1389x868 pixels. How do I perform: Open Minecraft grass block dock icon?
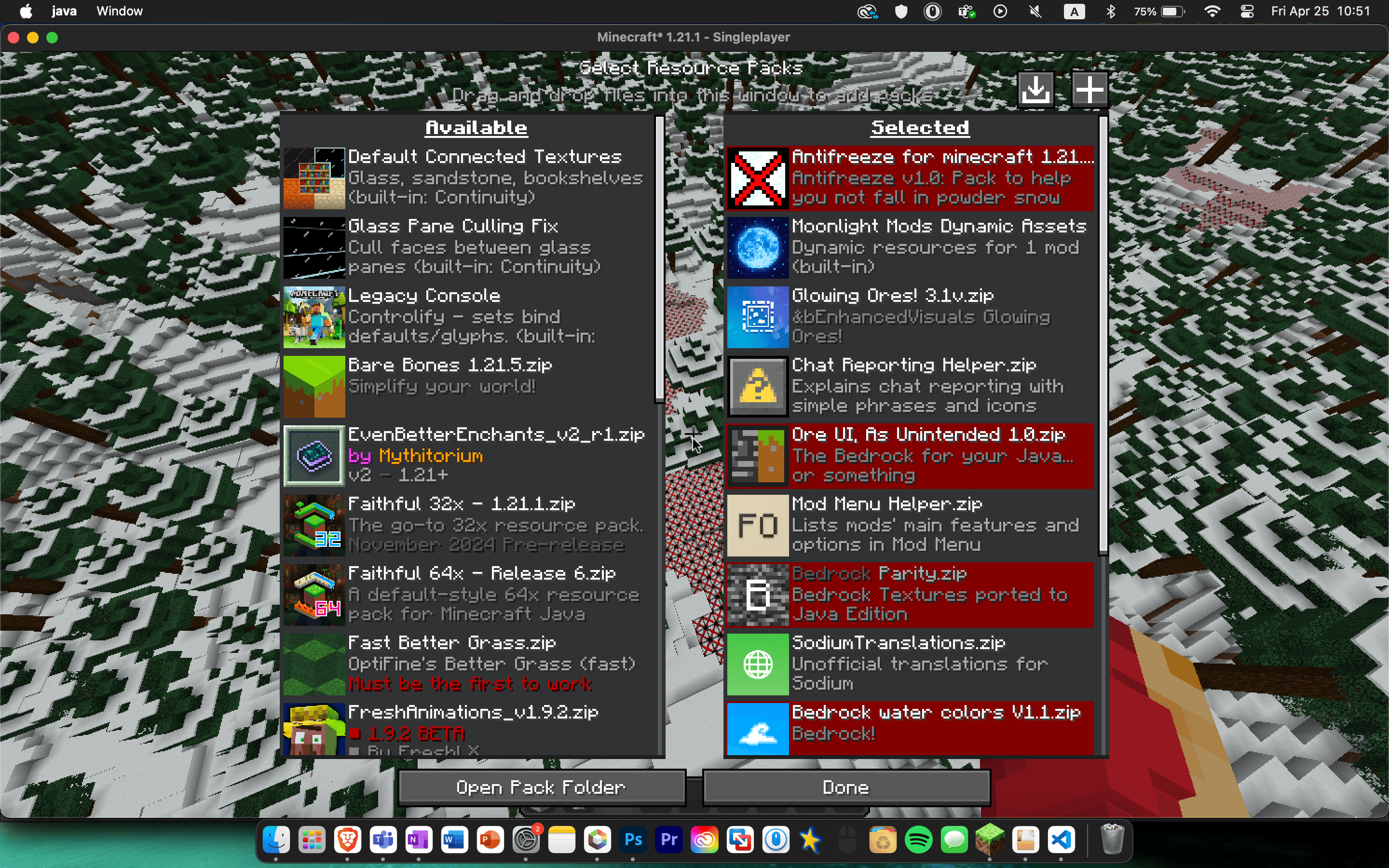click(x=990, y=841)
